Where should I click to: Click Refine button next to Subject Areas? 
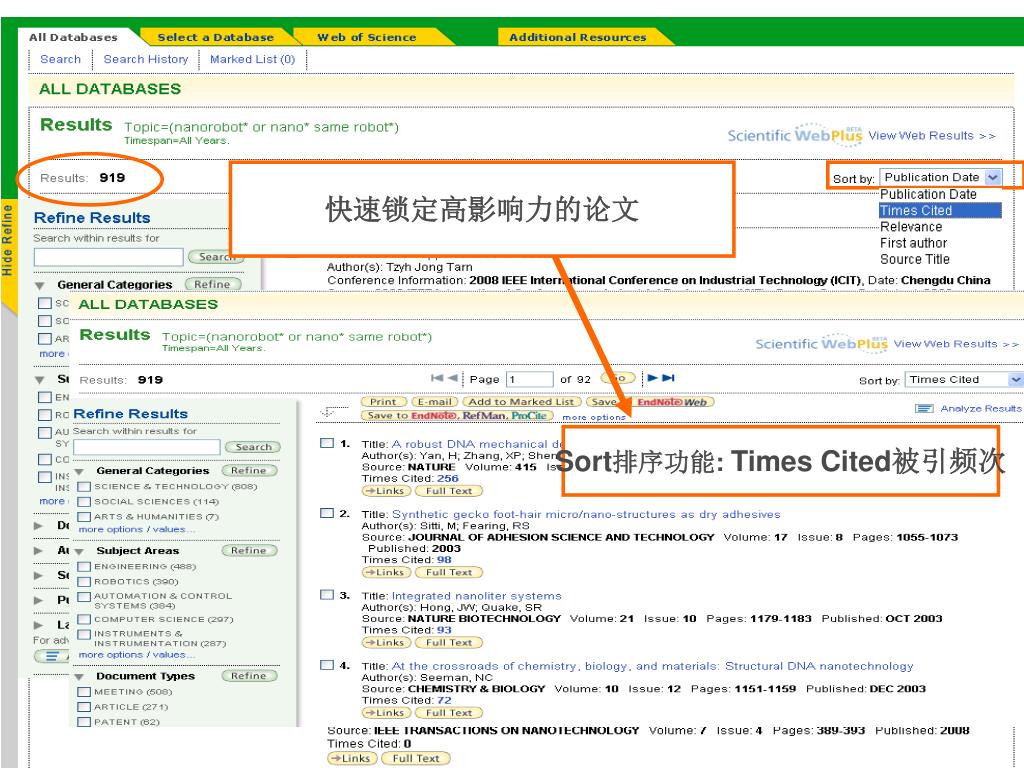249,551
